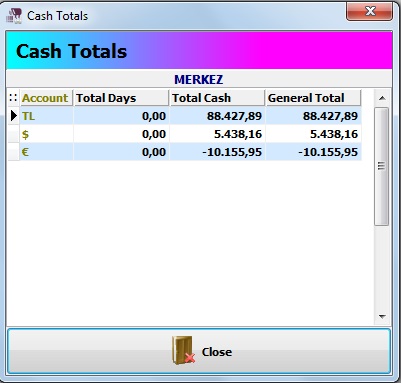Click the vertical scrollbar thumb
Screen dimensions: 401x383
coord(382,166)
